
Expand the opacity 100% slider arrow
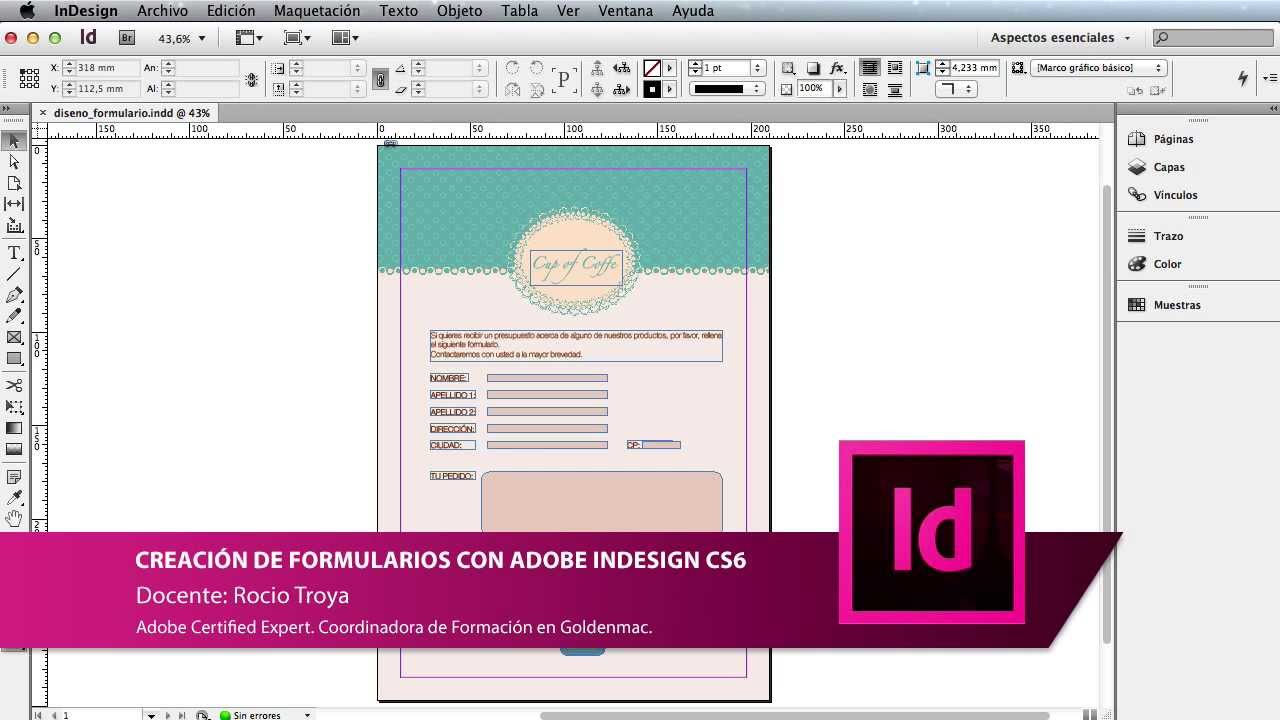coord(840,89)
